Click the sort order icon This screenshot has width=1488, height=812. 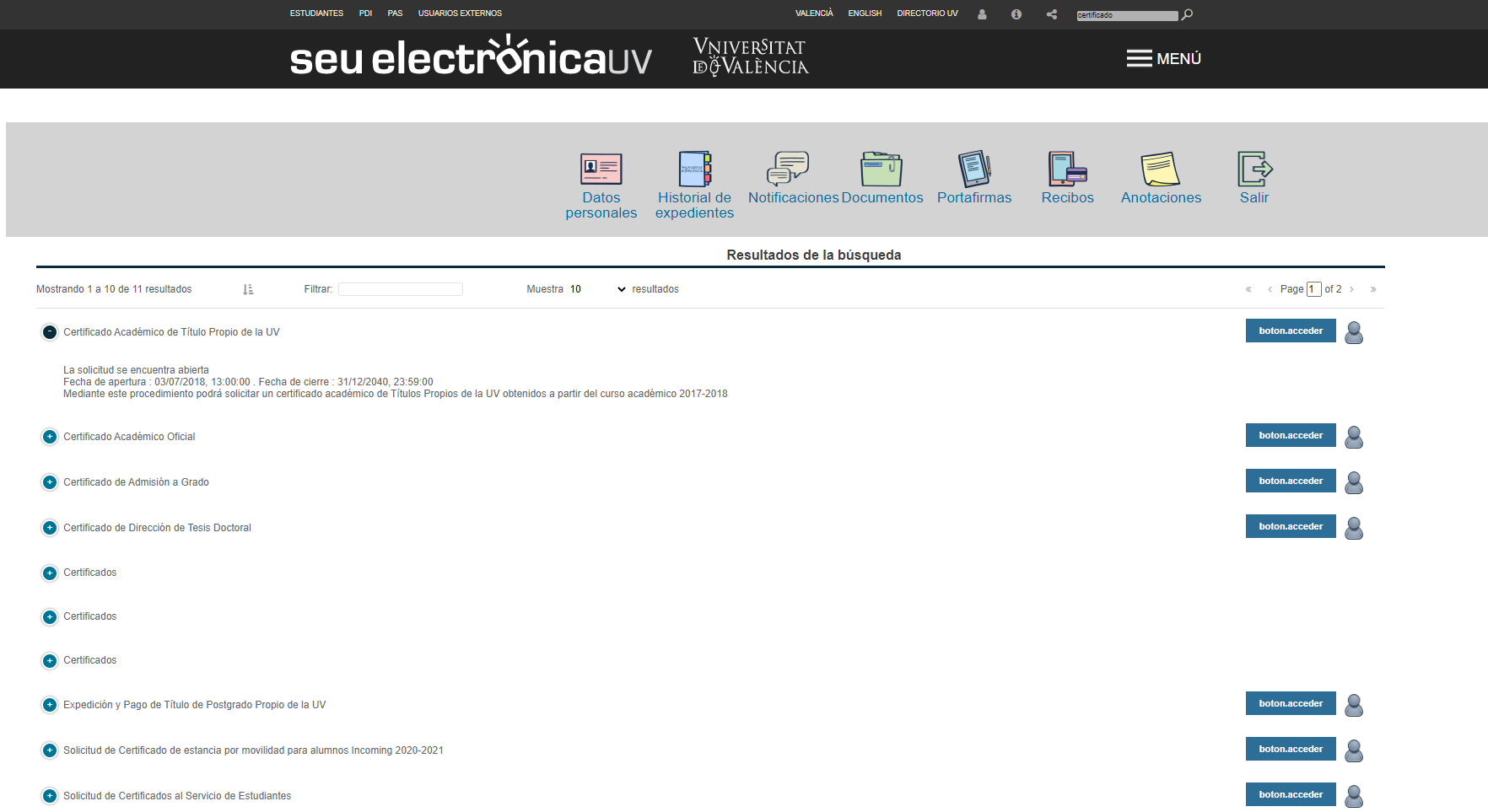click(x=248, y=289)
